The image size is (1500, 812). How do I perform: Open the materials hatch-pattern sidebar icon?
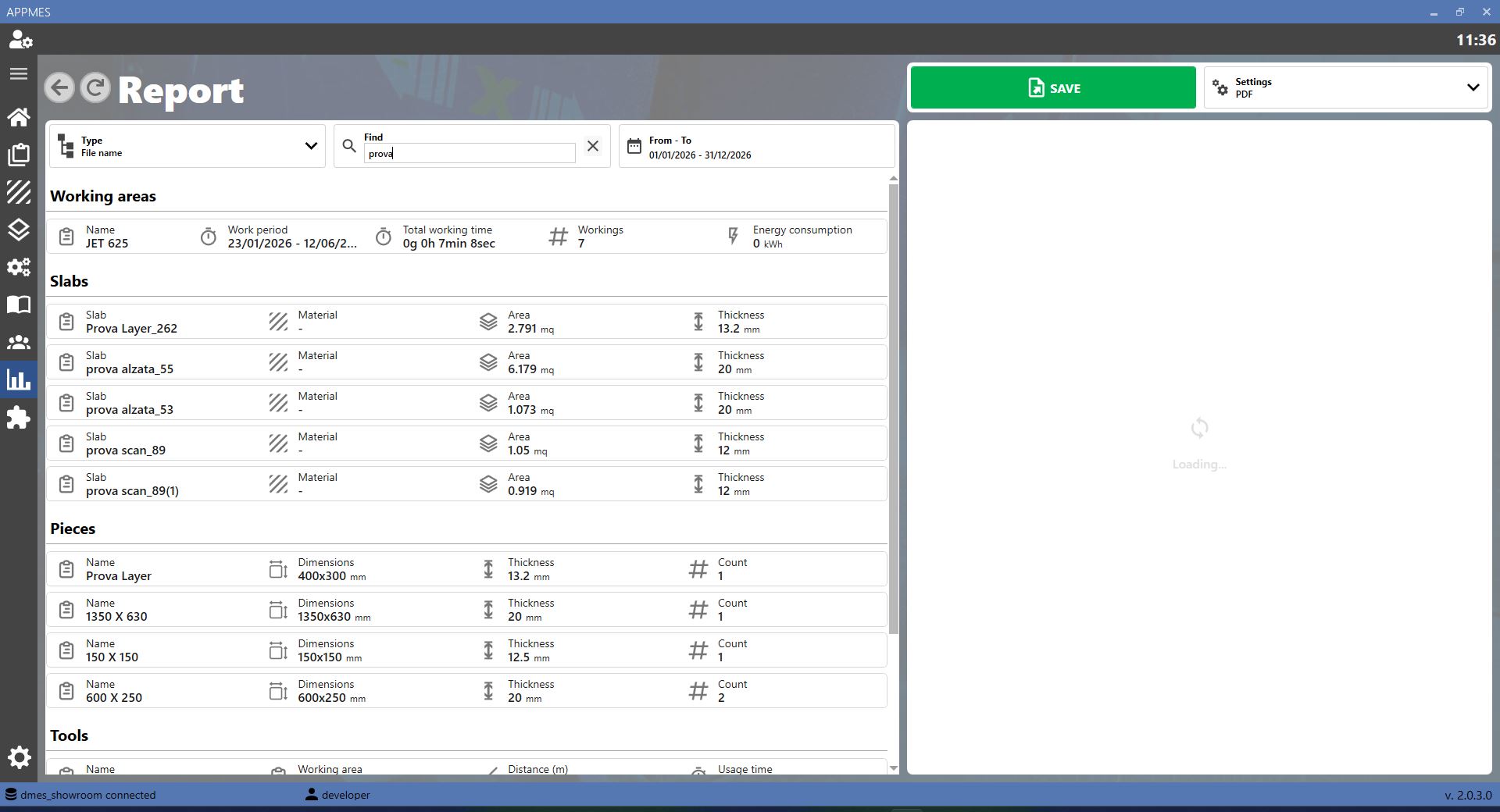click(19, 192)
